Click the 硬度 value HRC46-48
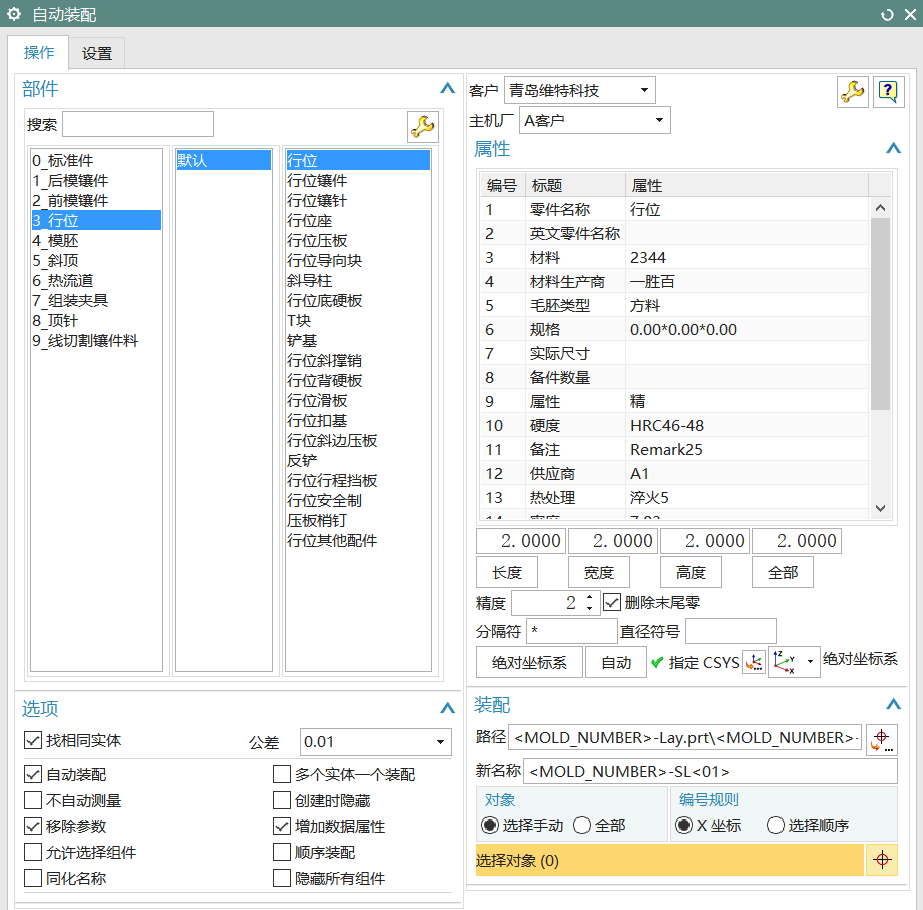Image resolution: width=923 pixels, height=910 pixels. click(746, 426)
